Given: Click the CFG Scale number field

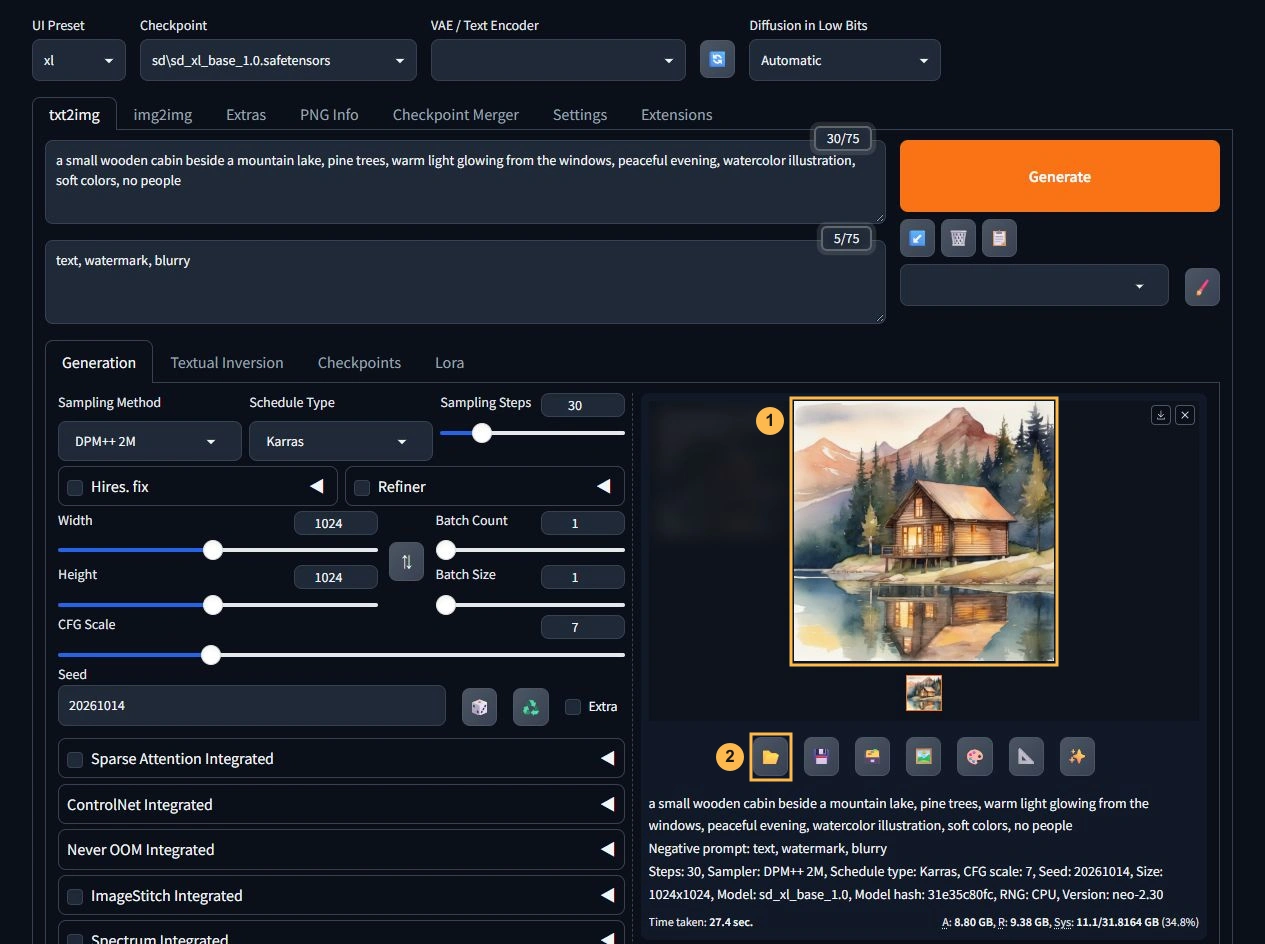Looking at the screenshot, I should [x=583, y=627].
